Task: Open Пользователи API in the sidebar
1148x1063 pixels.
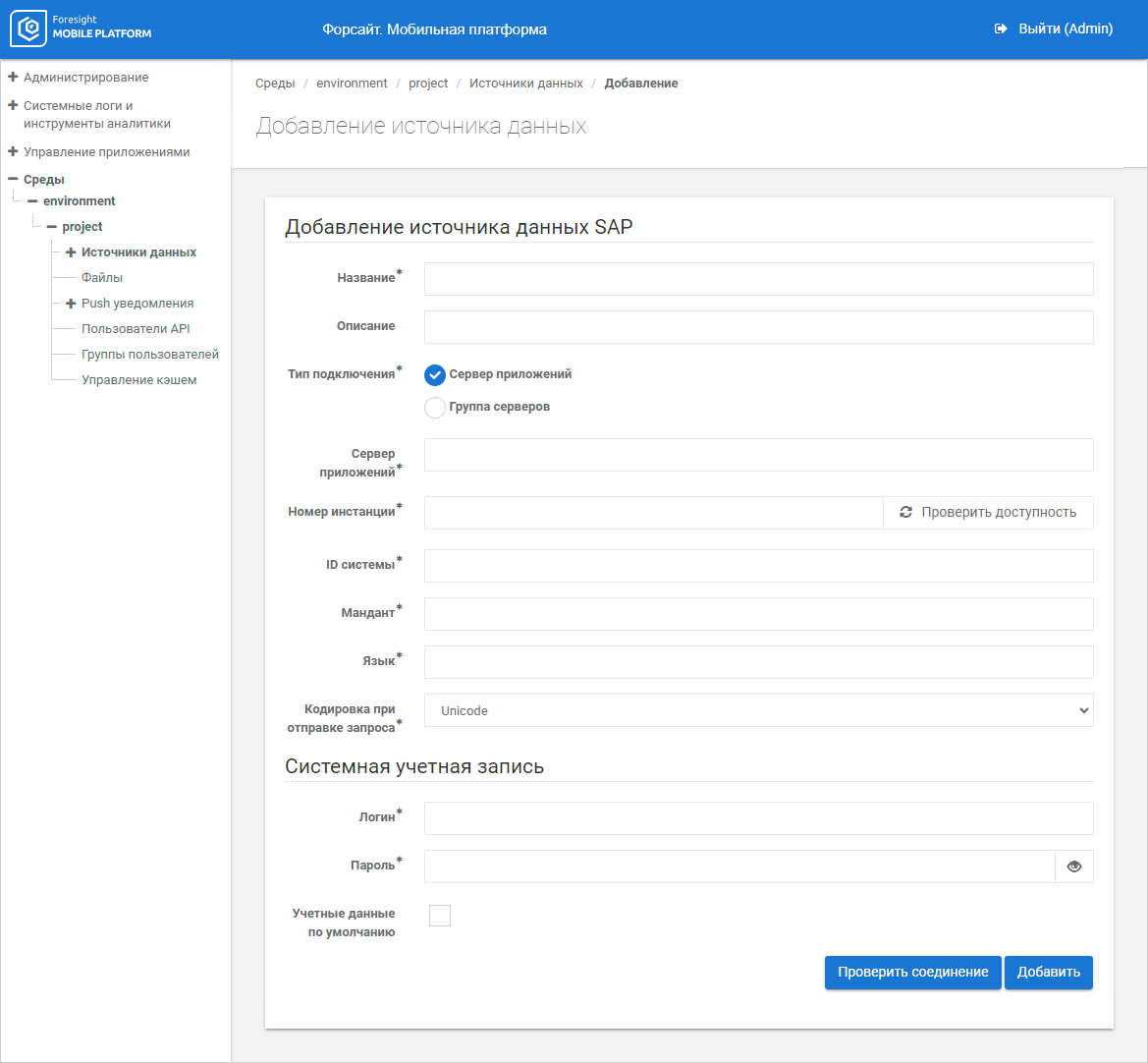Action: point(136,329)
